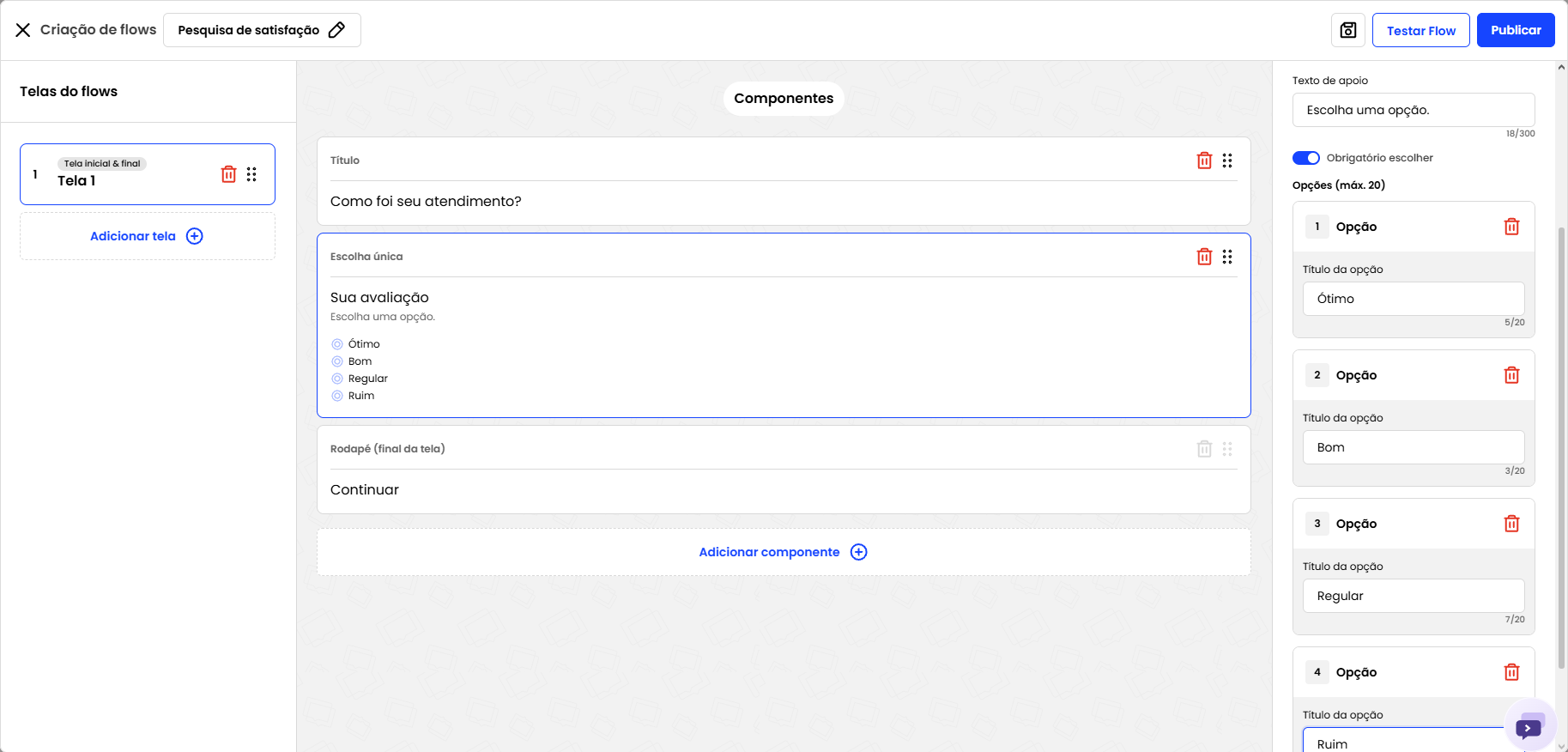Click the drag handle of Rodapé component
This screenshot has height=752, width=1568.
coord(1227,449)
